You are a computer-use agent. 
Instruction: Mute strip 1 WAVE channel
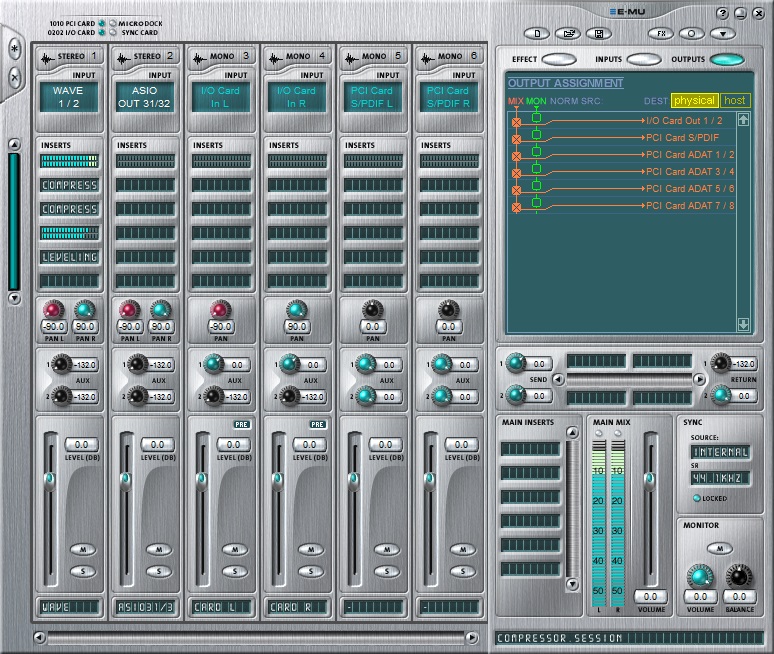point(82,549)
